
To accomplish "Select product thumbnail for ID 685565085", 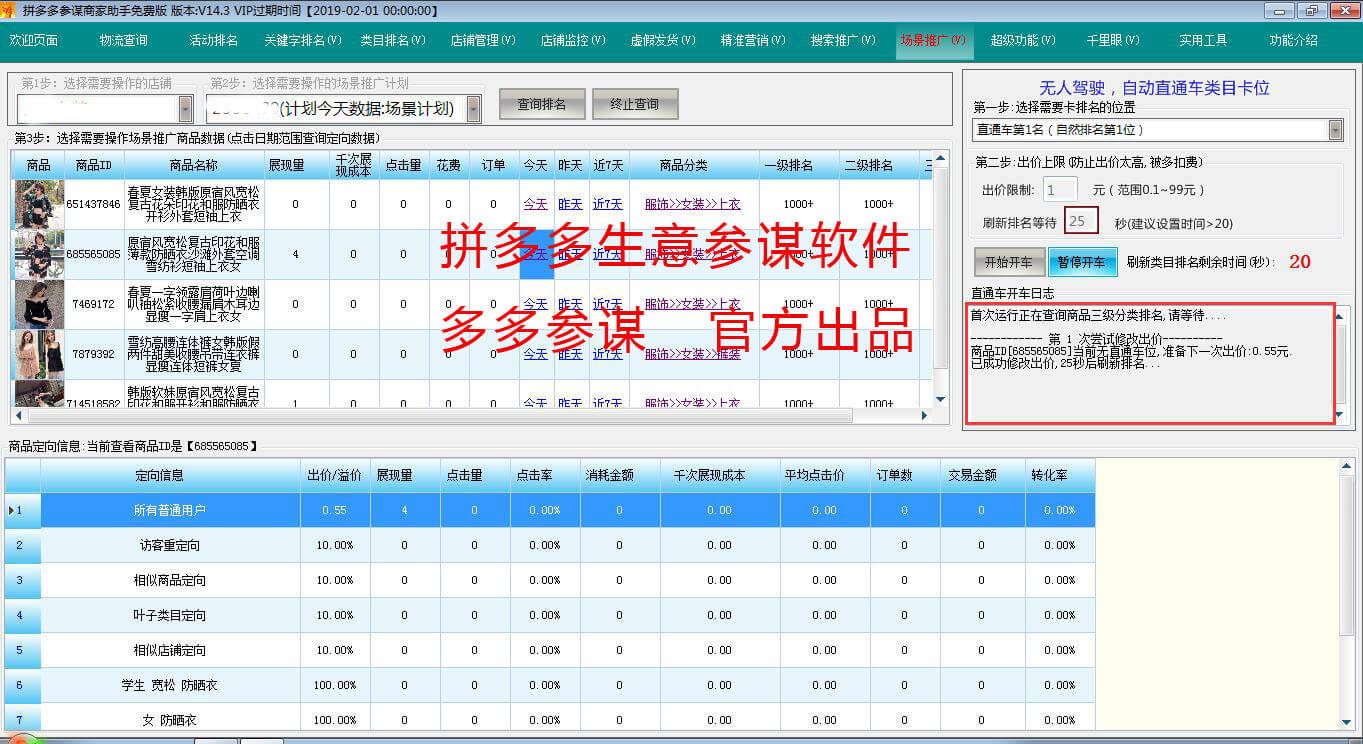I will point(39,254).
